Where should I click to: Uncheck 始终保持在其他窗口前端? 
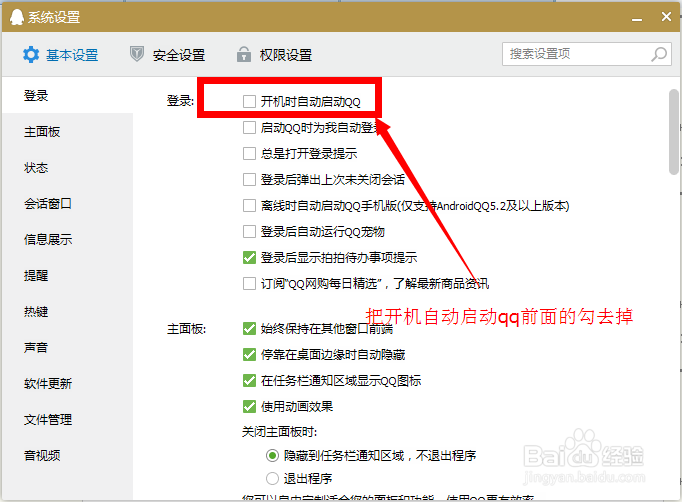click(249, 328)
